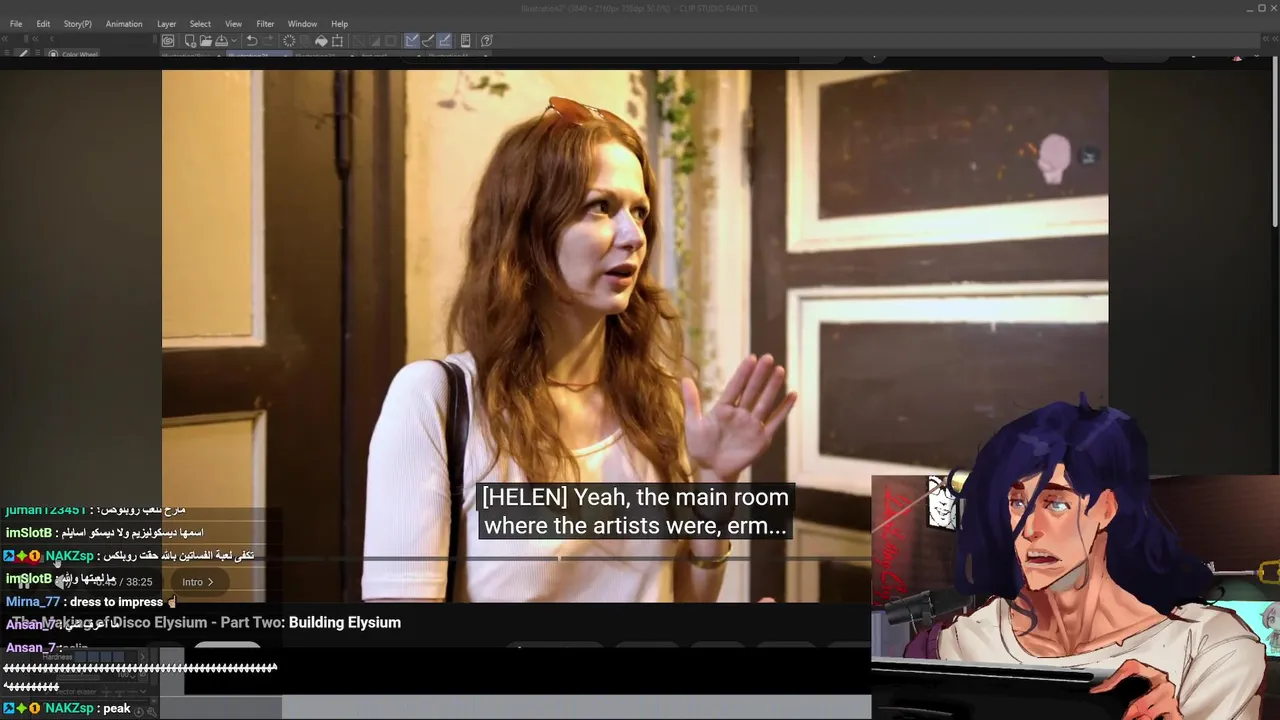The height and width of the screenshot is (720, 1280).
Task: Click the video title Building Elysium
Action: pyautogui.click(x=345, y=622)
